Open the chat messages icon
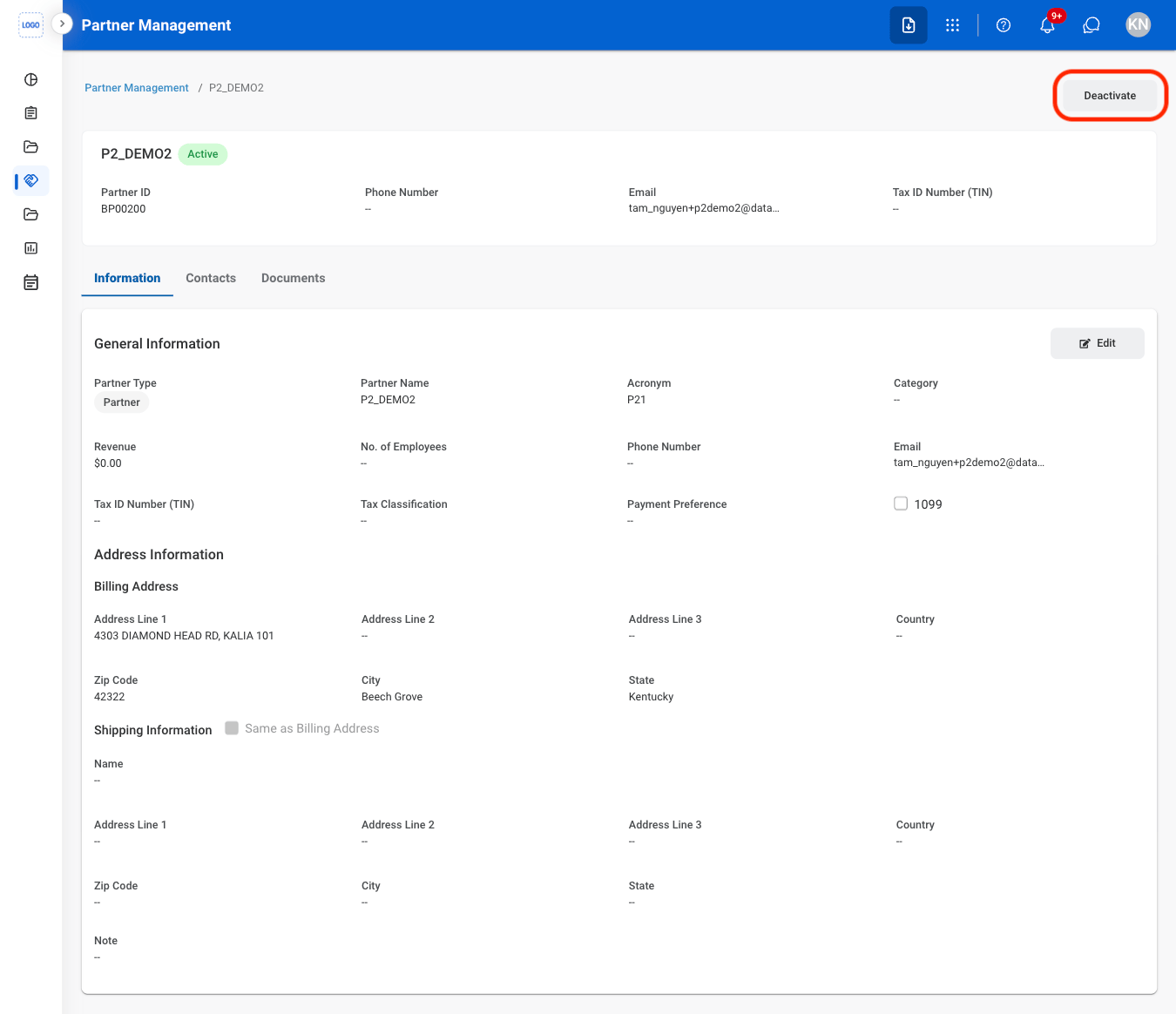The width and height of the screenshot is (1176, 1014). point(1092,25)
